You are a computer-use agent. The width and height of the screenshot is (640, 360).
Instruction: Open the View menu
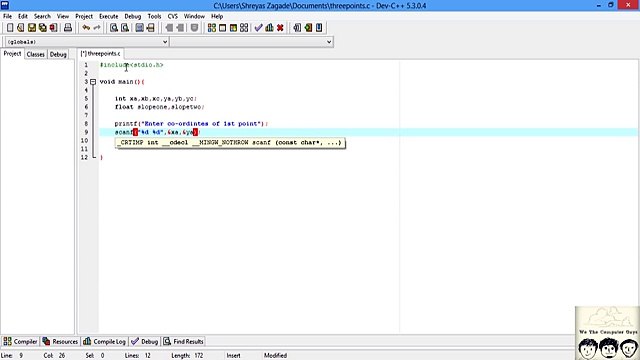62,16
